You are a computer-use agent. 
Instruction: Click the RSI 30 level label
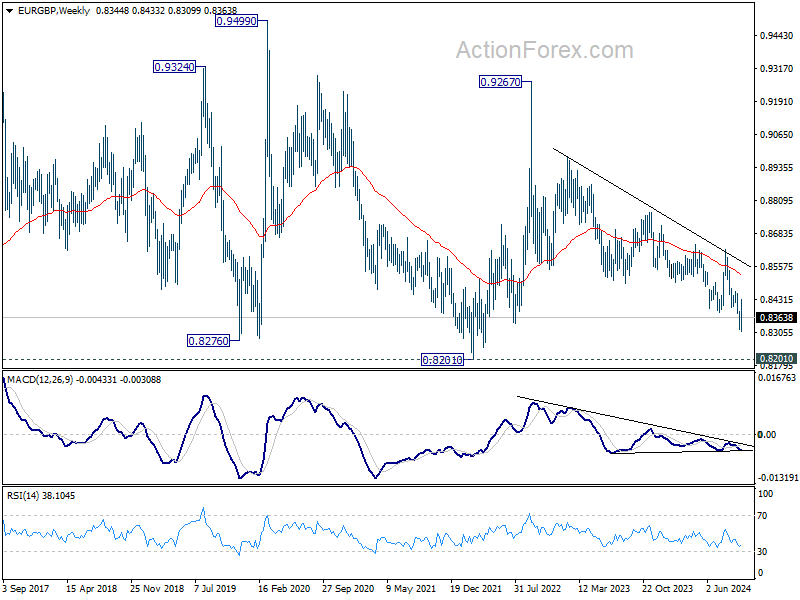click(762, 552)
